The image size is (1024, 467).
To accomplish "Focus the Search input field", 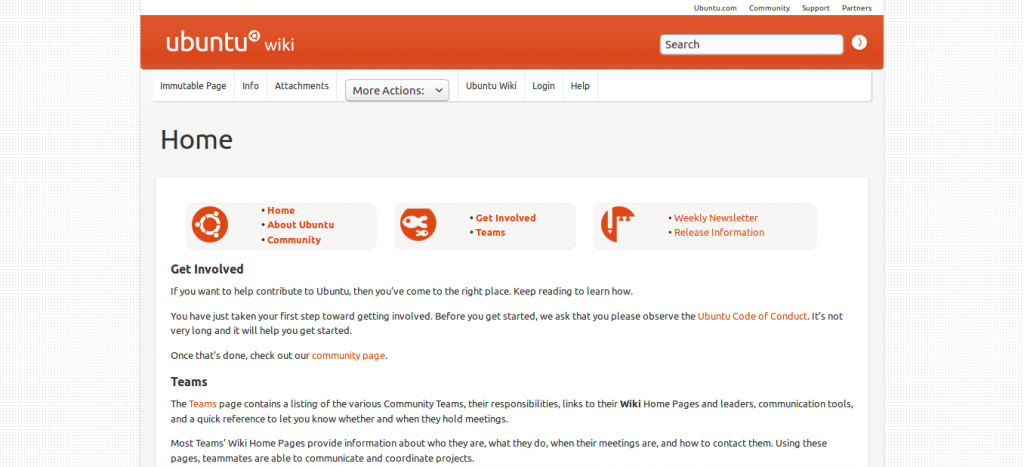I will [751, 44].
